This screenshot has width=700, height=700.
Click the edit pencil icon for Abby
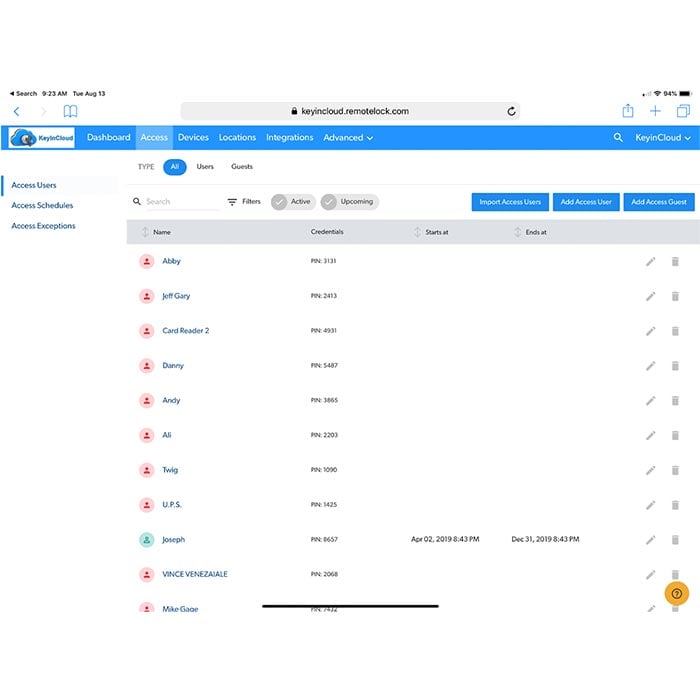coord(650,261)
